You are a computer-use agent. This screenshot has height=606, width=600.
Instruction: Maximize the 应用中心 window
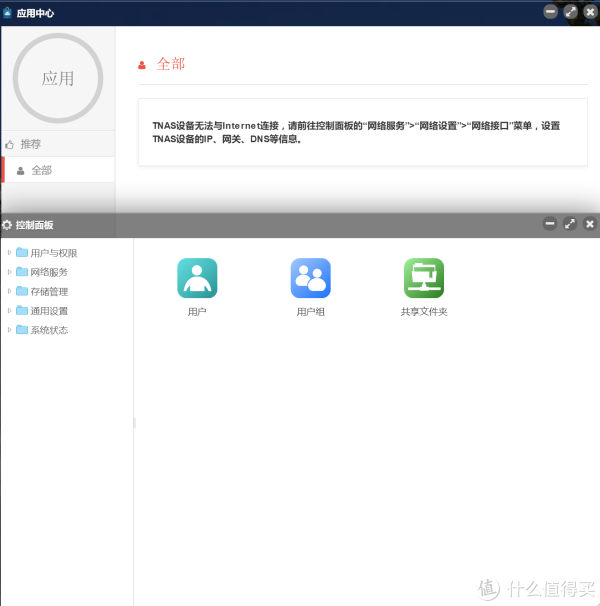coord(571,12)
